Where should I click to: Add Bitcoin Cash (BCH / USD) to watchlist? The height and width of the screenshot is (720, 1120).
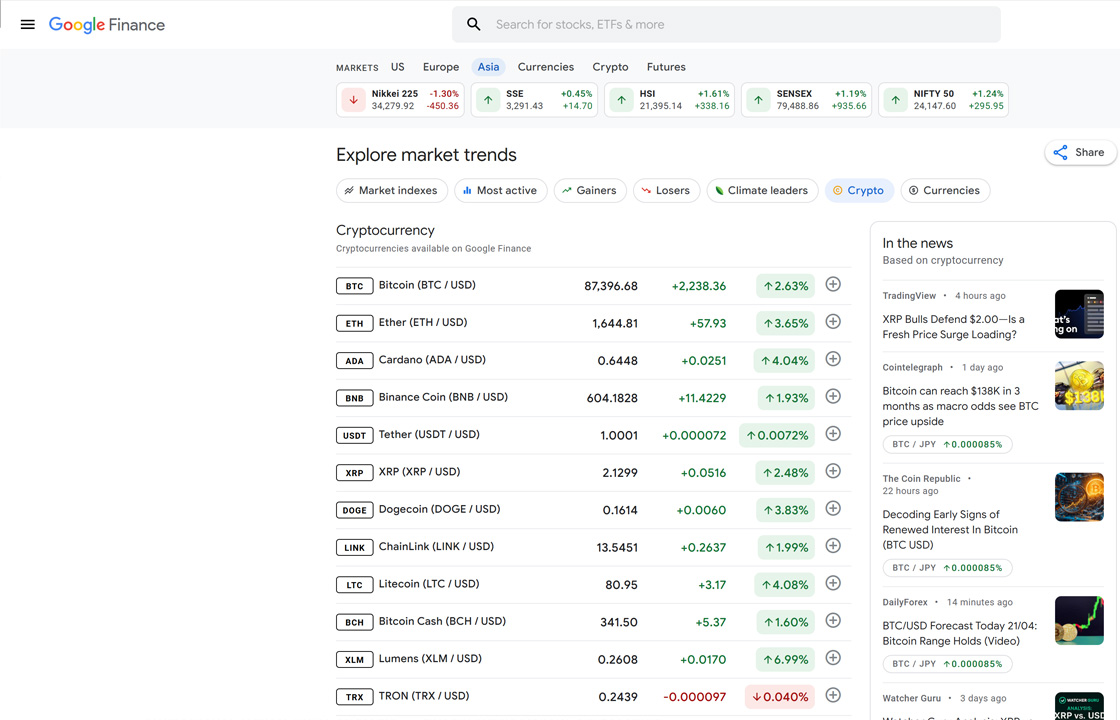[x=833, y=620]
